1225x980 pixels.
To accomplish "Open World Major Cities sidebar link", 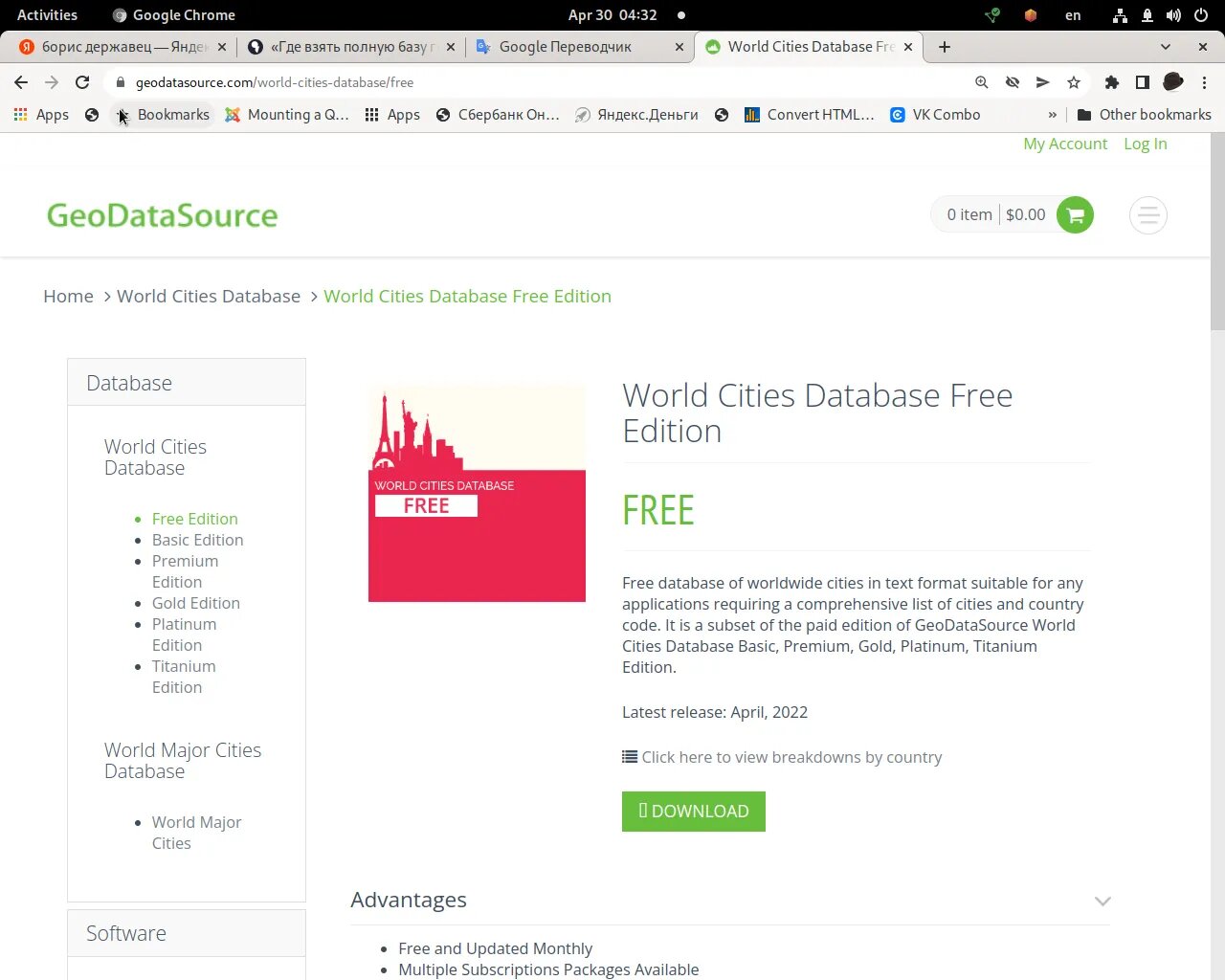I will click(196, 833).
